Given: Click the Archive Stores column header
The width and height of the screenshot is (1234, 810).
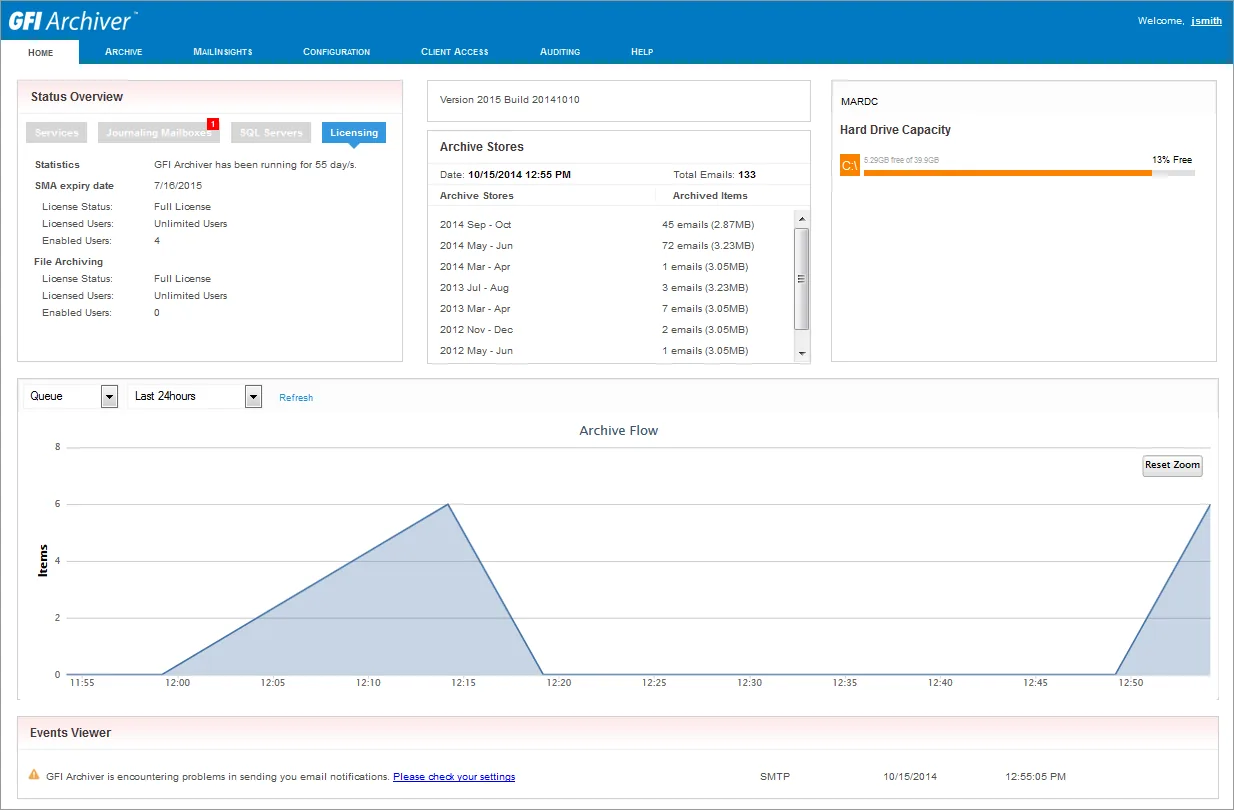Looking at the screenshot, I should pyautogui.click(x=477, y=195).
